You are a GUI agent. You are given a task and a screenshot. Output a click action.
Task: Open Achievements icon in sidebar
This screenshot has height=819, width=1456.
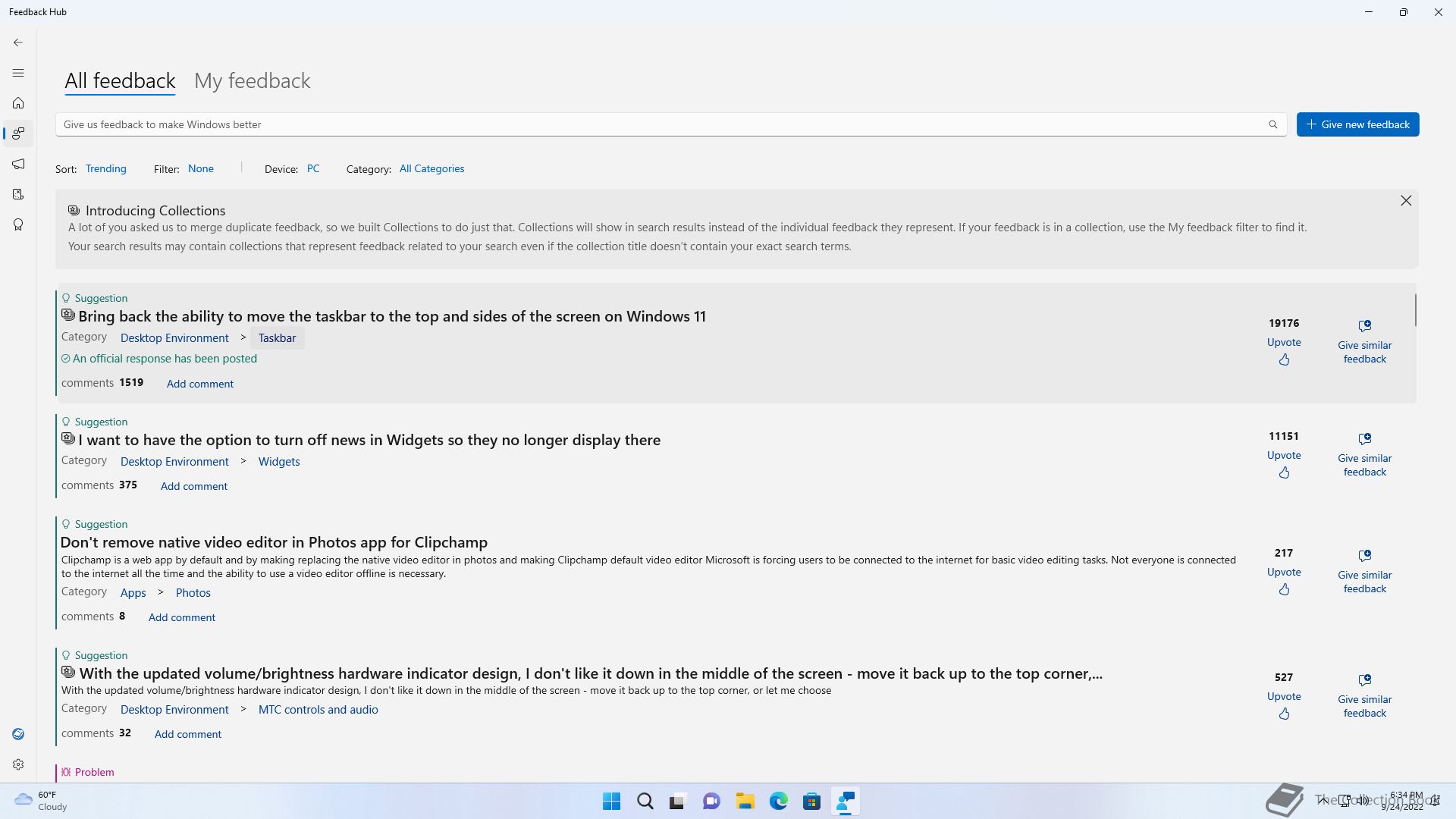[18, 224]
